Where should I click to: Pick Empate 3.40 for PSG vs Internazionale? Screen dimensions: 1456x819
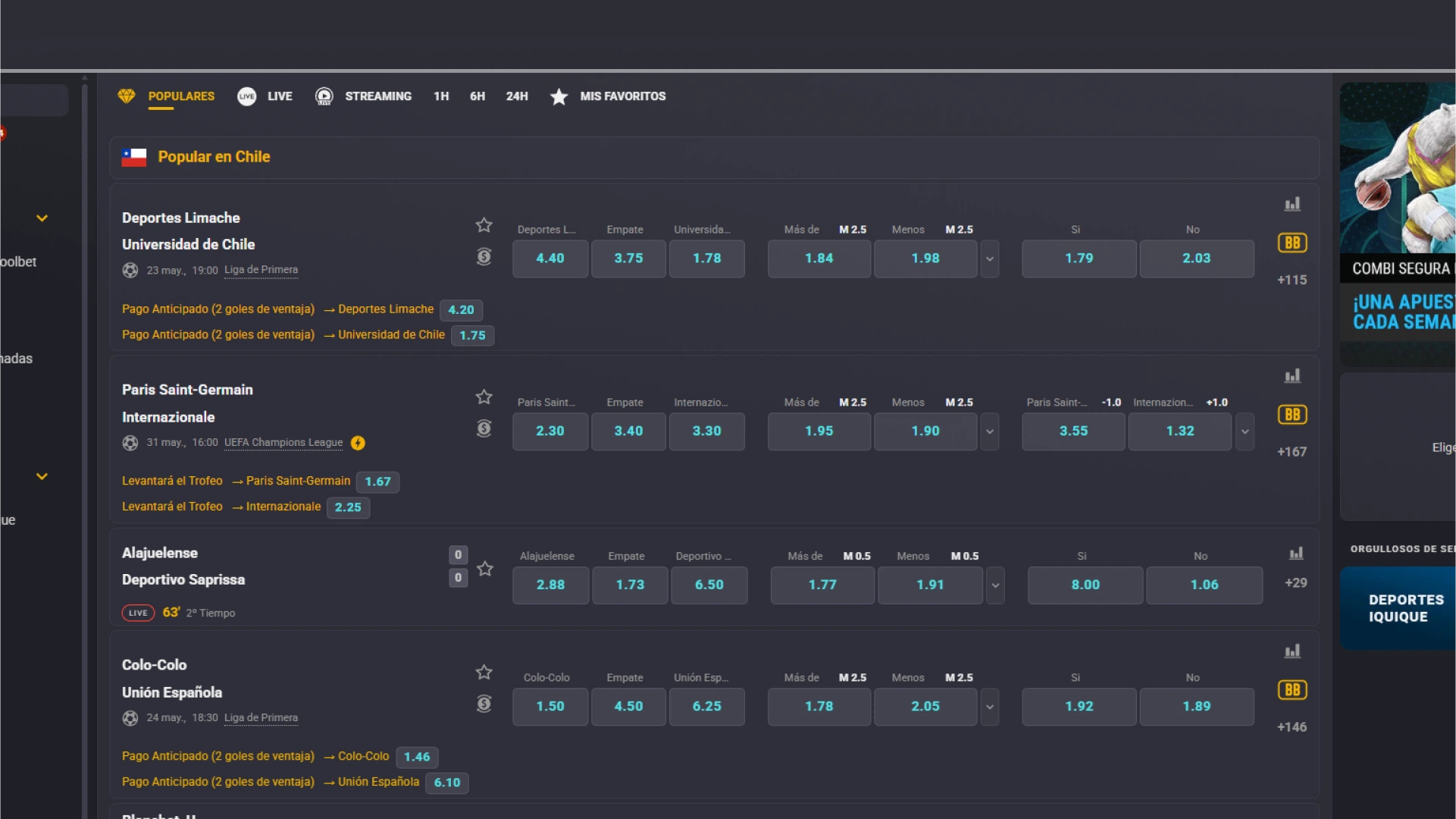[628, 431]
